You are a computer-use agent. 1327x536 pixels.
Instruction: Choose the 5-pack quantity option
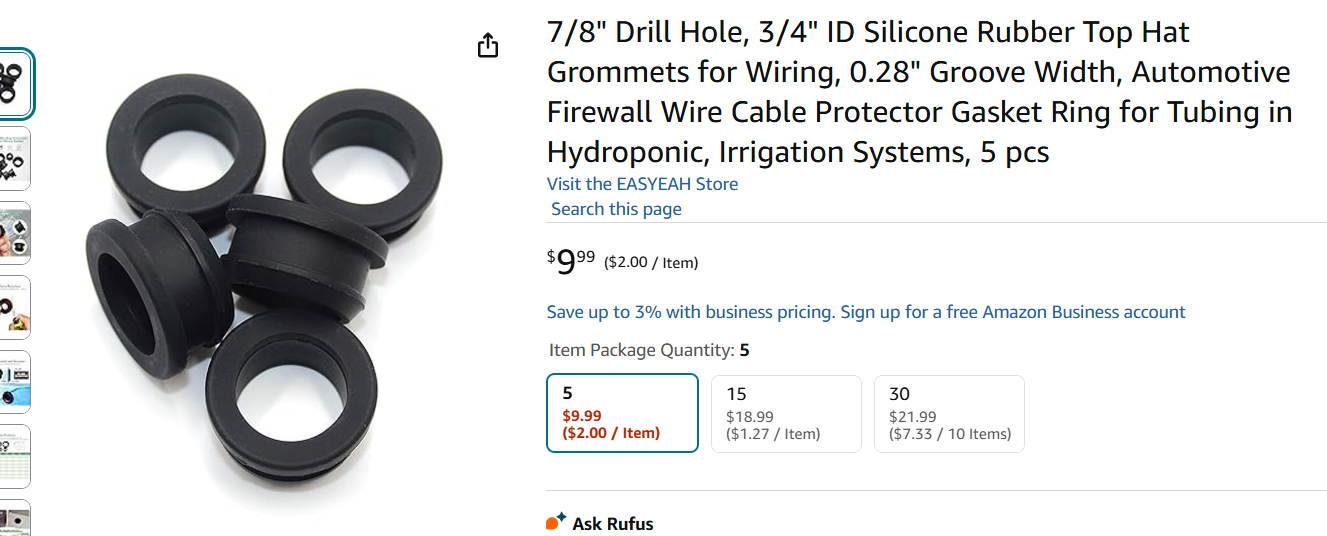[x=622, y=413]
